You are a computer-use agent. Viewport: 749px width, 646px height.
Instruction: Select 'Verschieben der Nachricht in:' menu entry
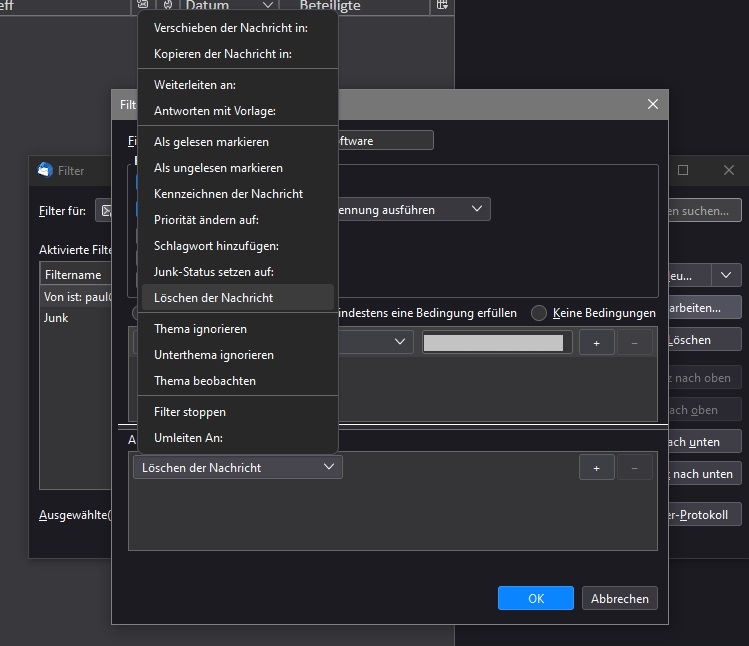[x=230, y=28]
